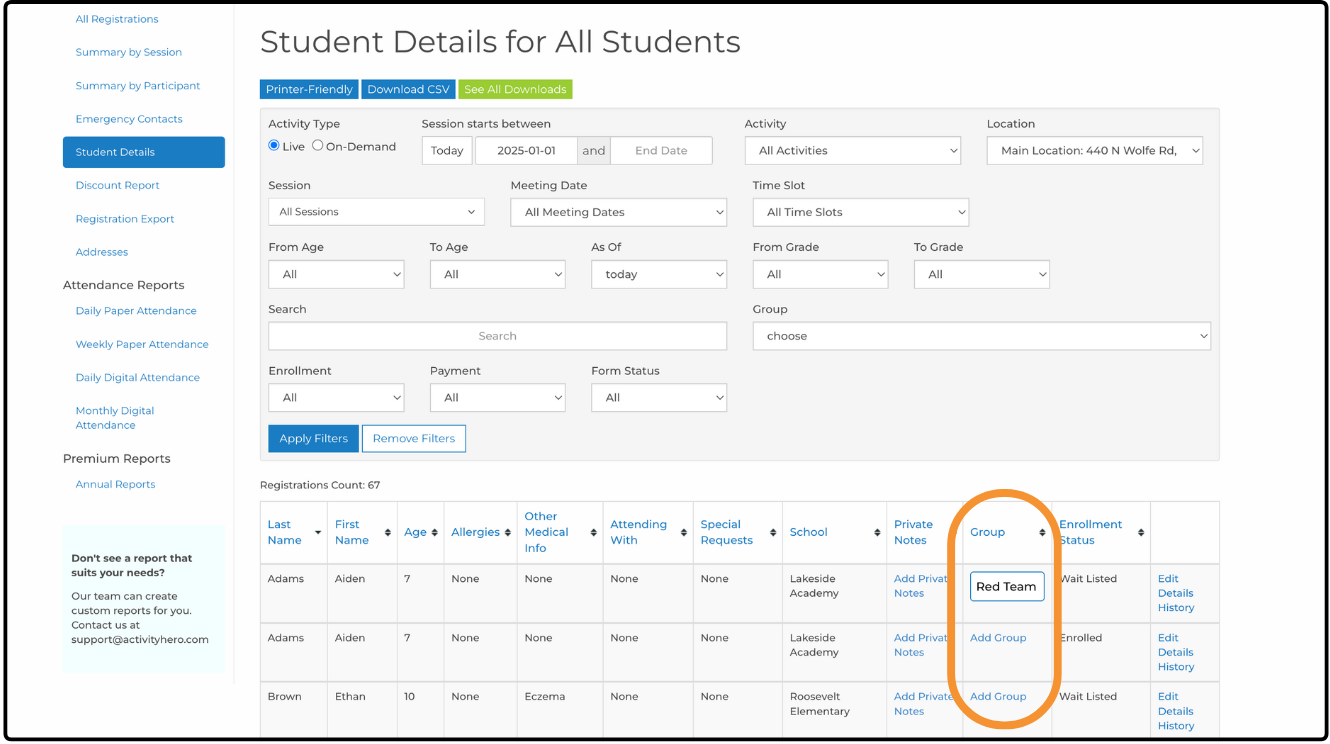1330x744 pixels.
Task: Sort table by Allergies column arrows
Action: coord(508,533)
